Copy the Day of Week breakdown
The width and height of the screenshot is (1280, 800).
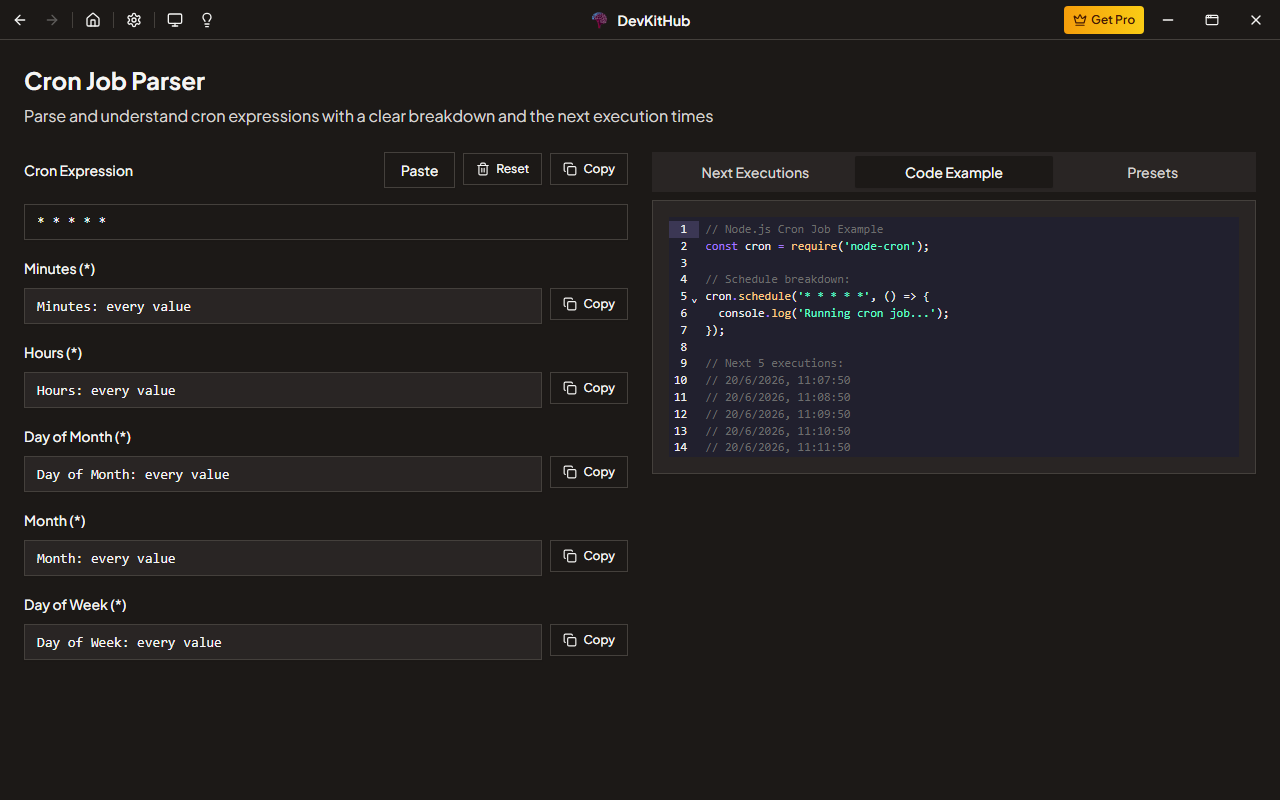(589, 640)
